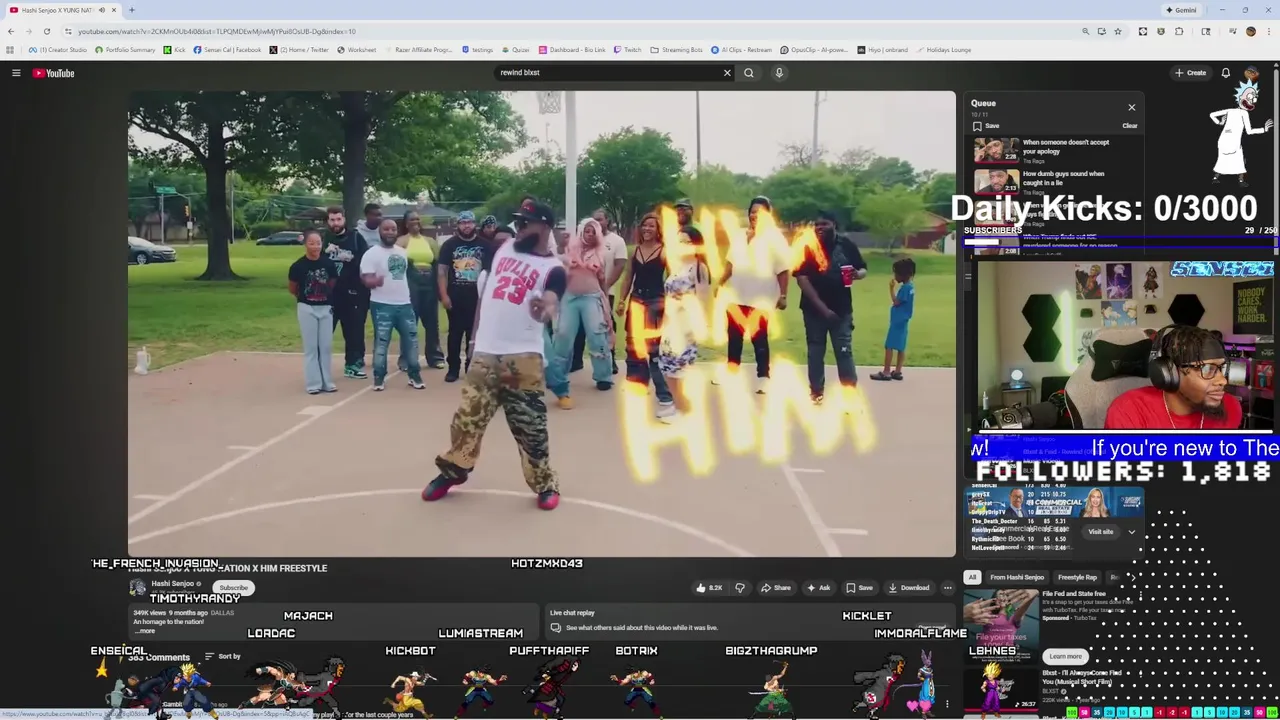Clear the search box text with X

pyautogui.click(x=727, y=73)
